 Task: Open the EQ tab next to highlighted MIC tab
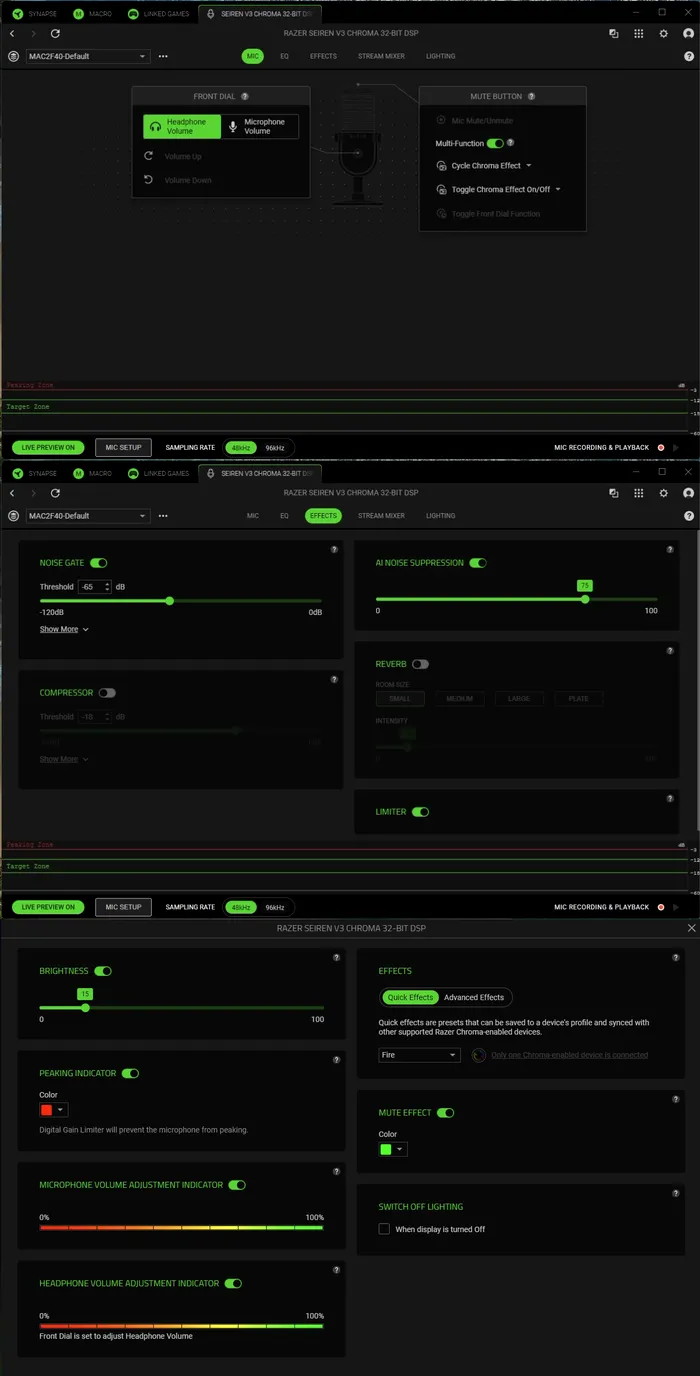pyautogui.click(x=284, y=56)
